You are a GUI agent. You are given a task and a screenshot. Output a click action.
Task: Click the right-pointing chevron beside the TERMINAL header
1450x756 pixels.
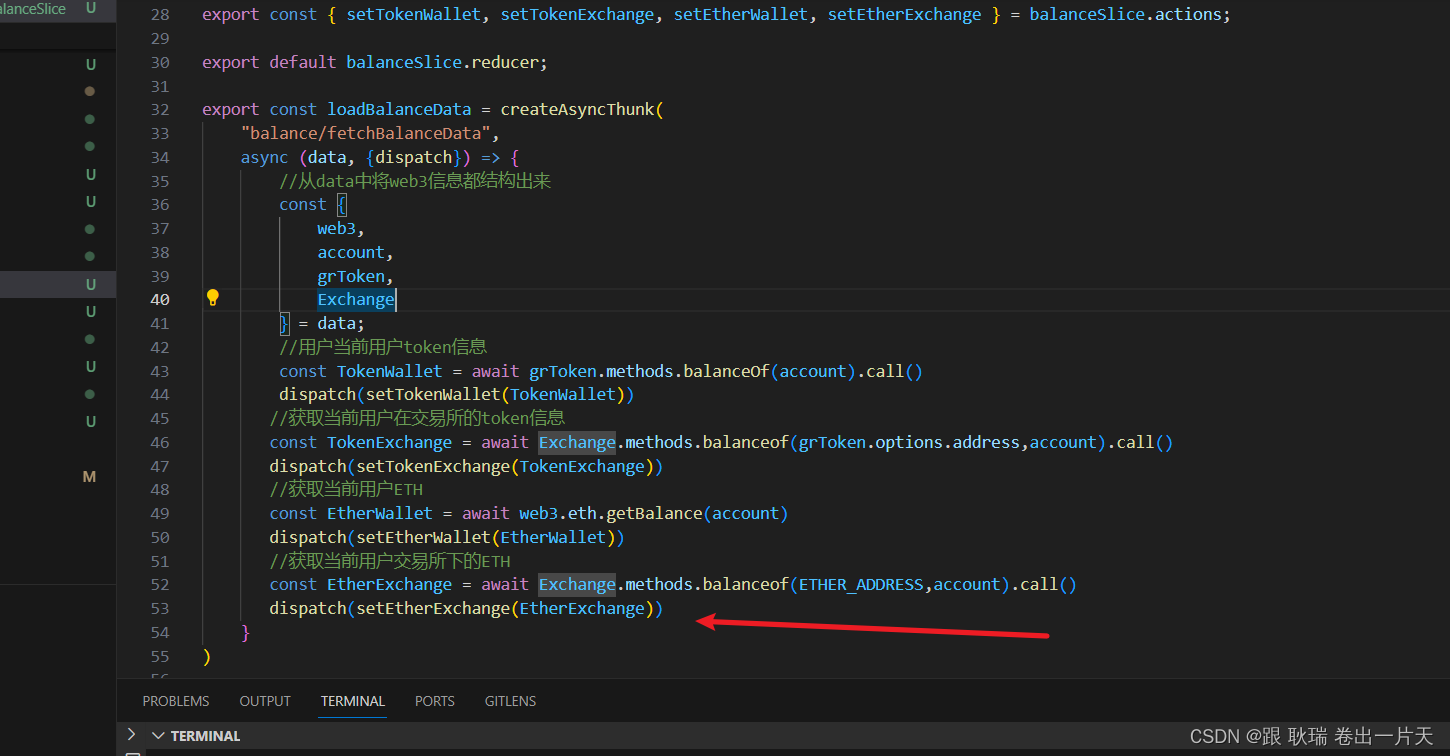[x=132, y=735]
